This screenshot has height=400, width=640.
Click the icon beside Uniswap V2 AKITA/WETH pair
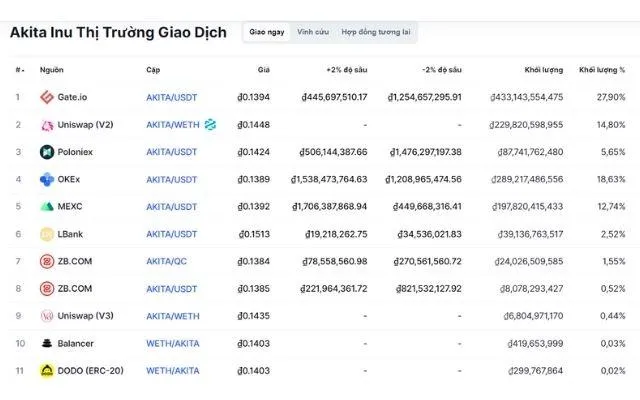point(210,125)
